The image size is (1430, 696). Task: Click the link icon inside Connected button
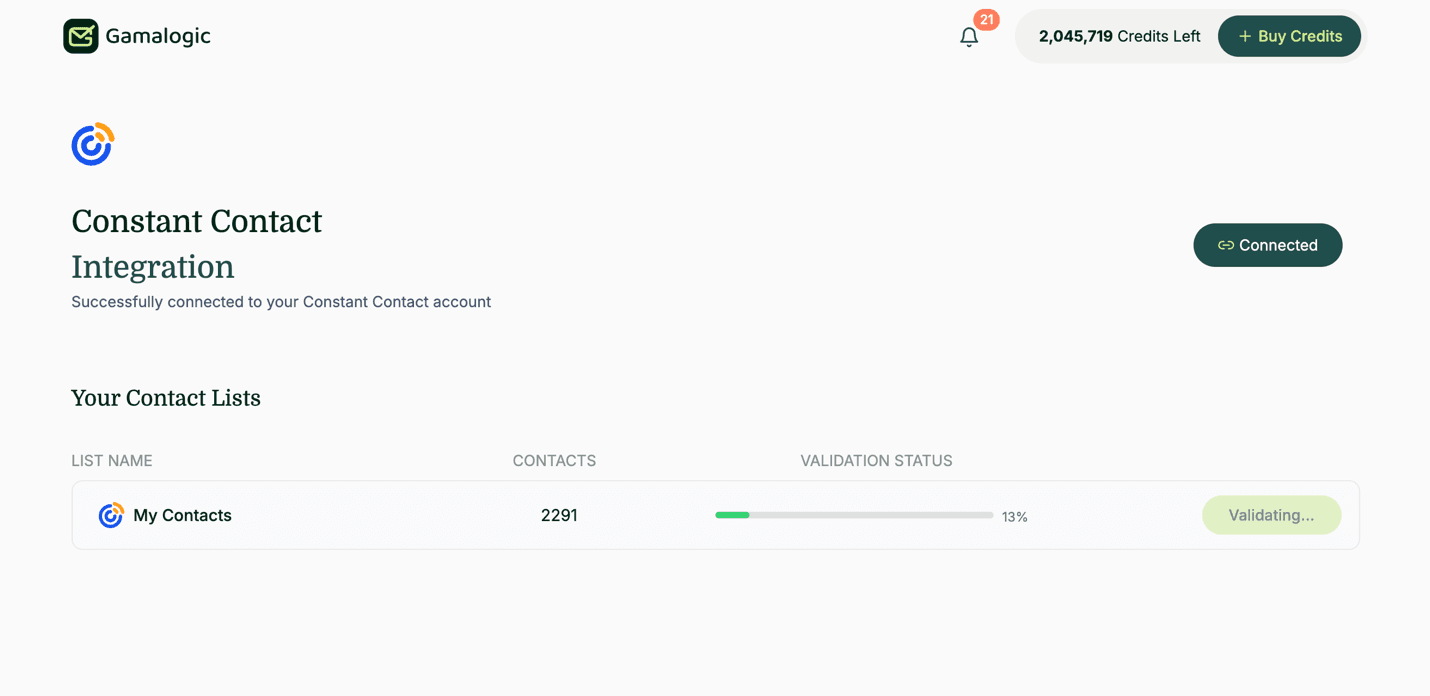click(x=1224, y=245)
